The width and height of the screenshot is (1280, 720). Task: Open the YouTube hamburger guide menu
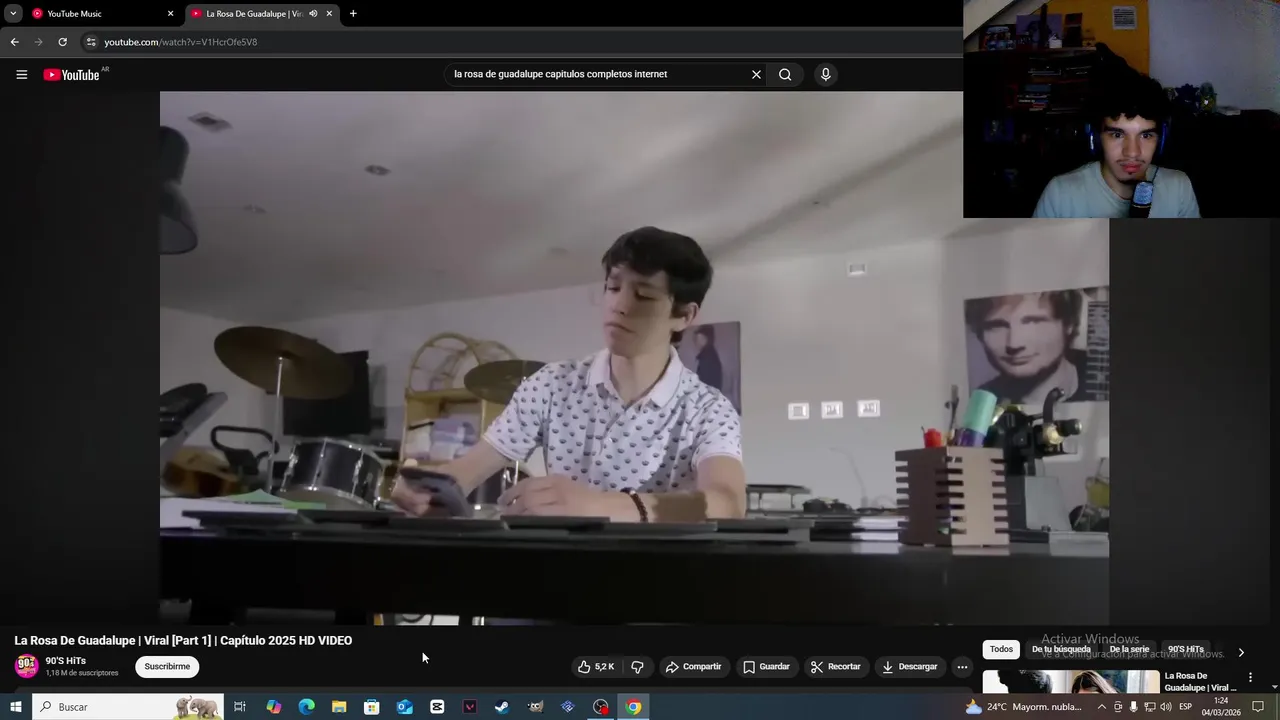[x=21, y=74]
